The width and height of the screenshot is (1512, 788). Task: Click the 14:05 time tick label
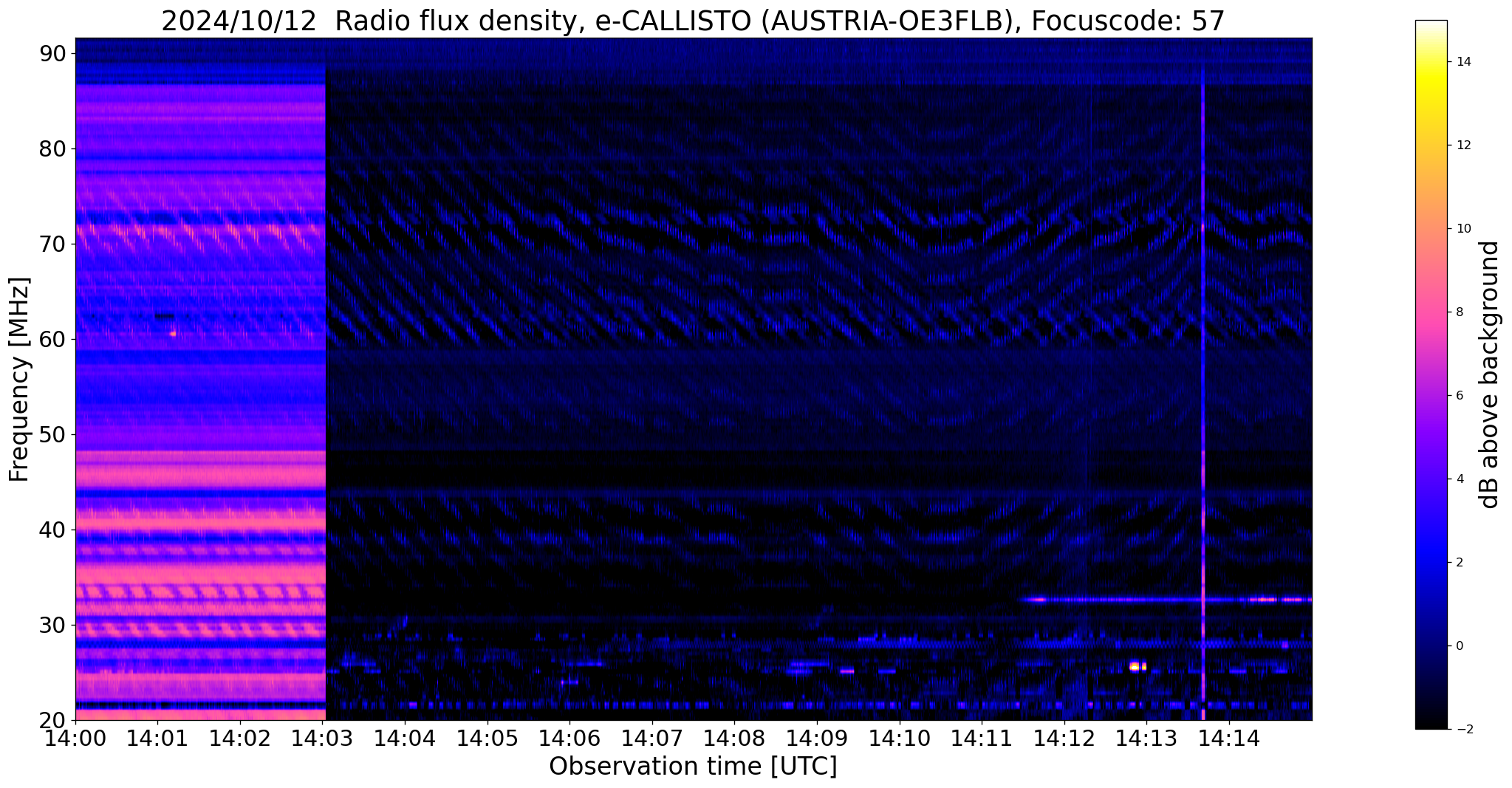488,739
